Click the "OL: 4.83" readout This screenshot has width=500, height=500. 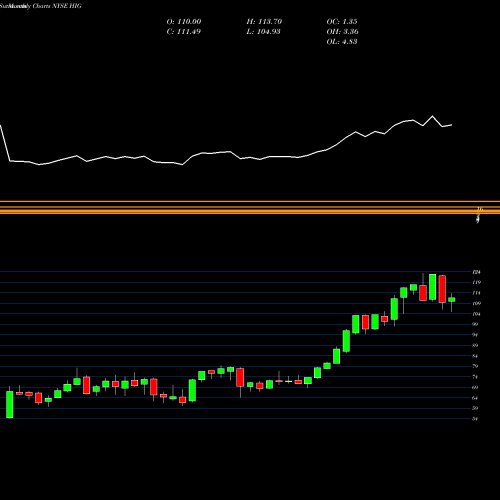(342, 42)
